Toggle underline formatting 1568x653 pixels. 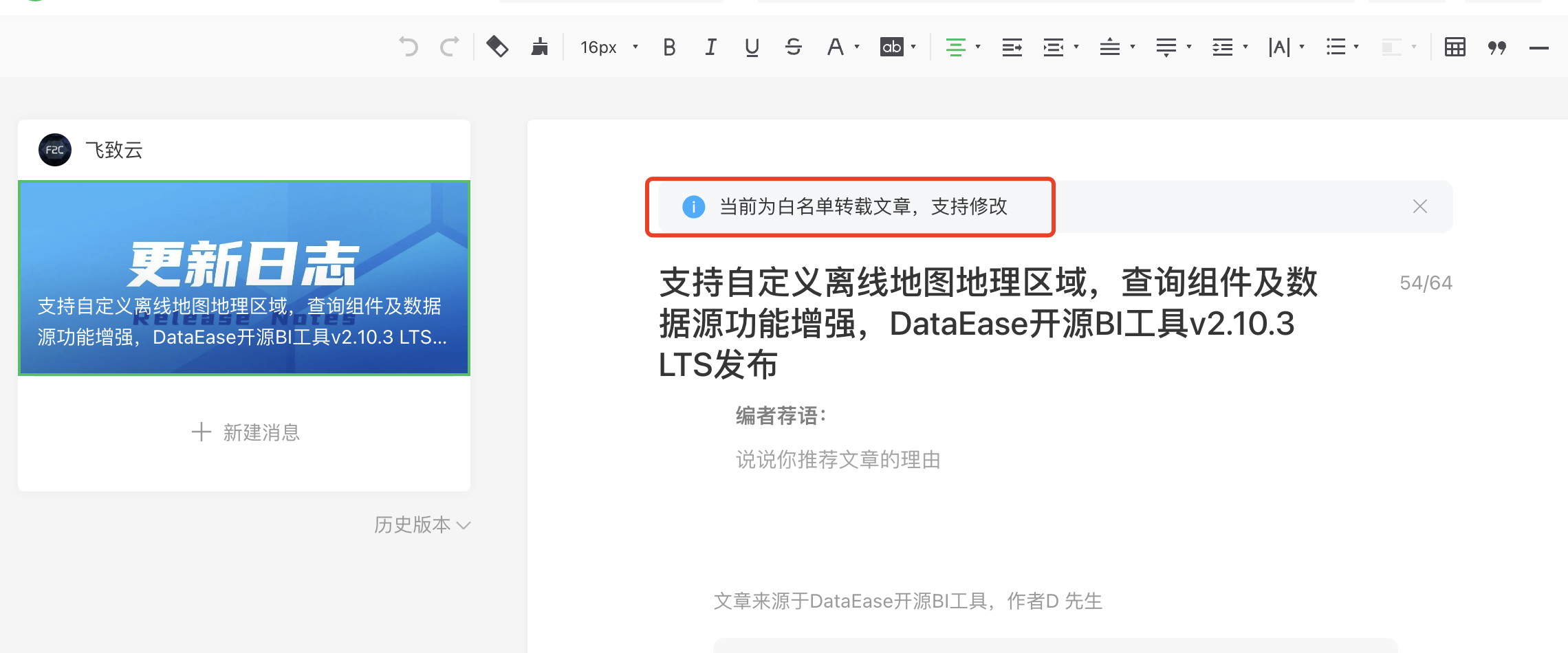point(752,47)
